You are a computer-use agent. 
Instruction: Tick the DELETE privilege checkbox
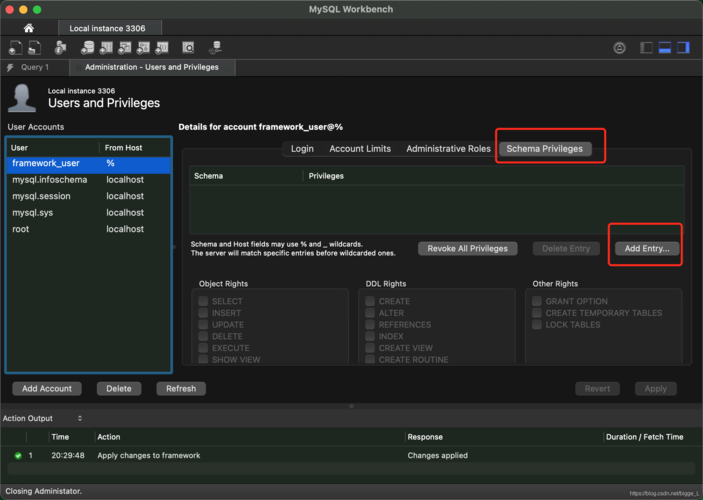coord(203,336)
